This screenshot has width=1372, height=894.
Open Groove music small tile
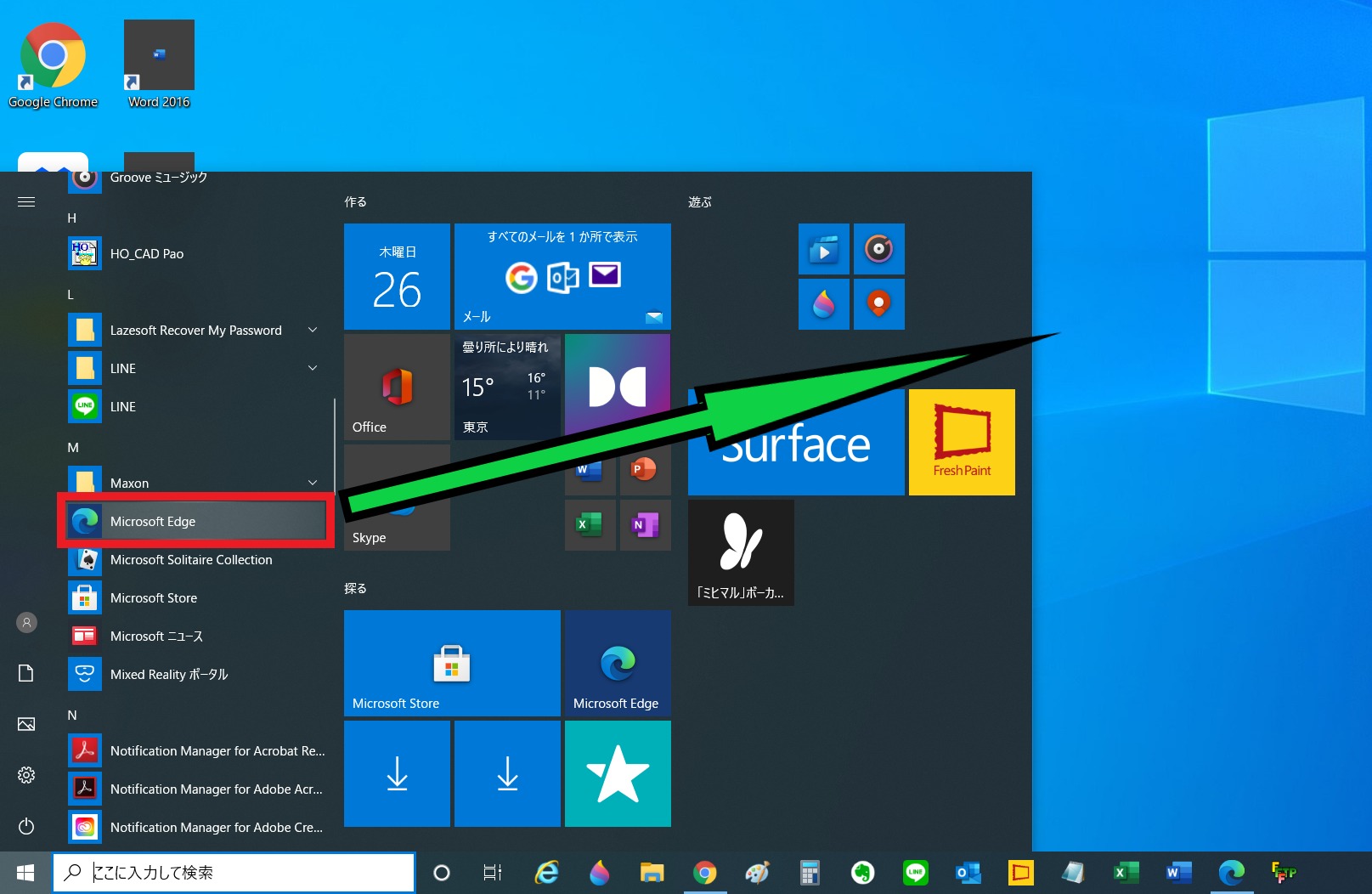coord(878,249)
